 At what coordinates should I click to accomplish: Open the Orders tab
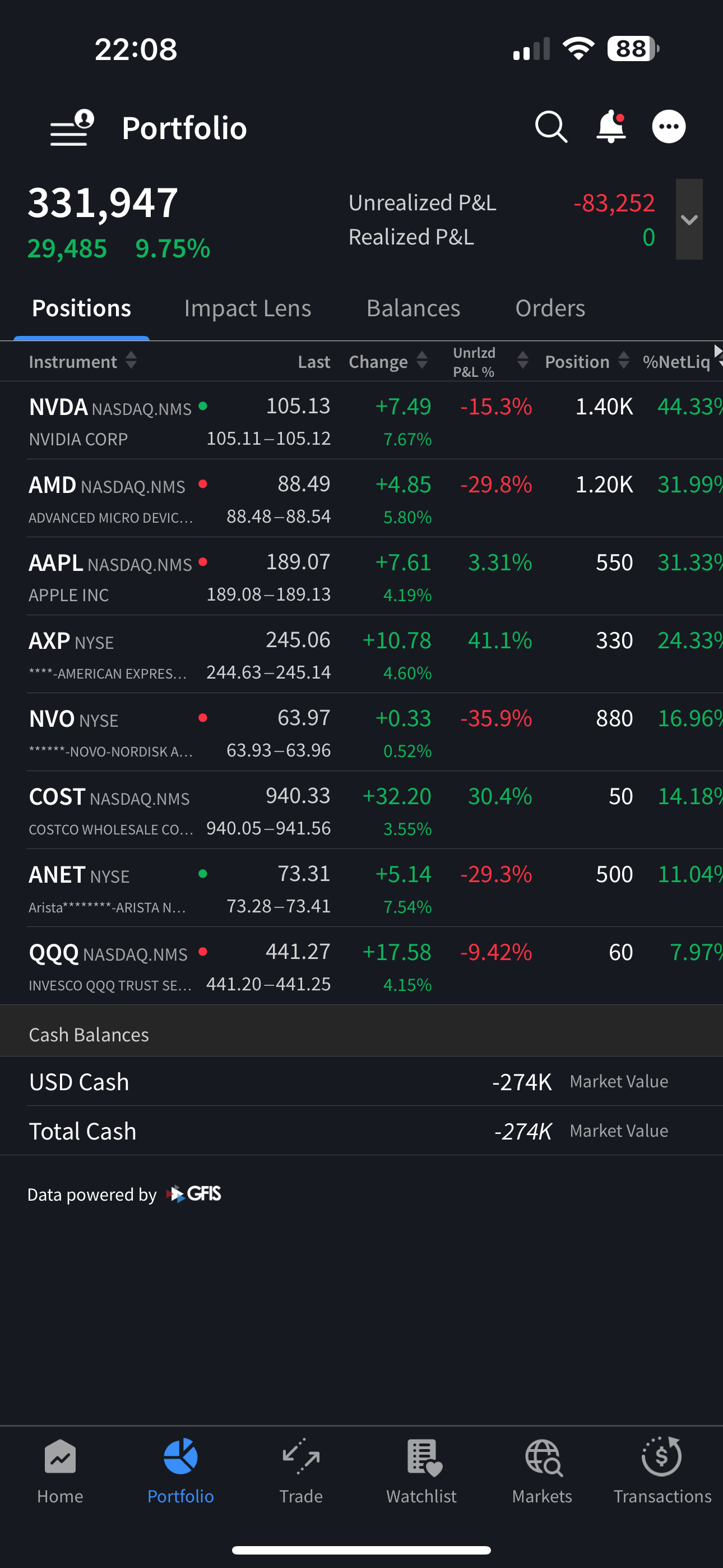pos(550,308)
